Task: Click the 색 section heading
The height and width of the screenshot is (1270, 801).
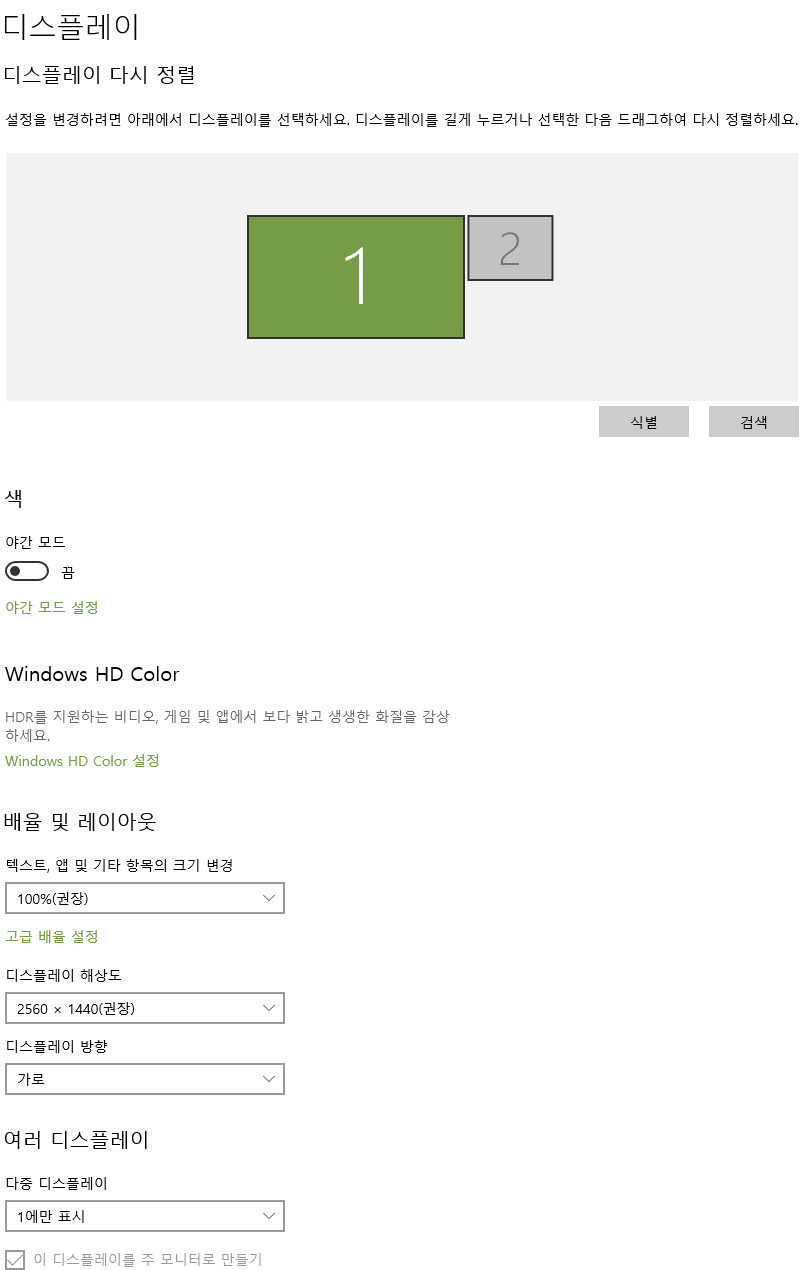Action: click(x=13, y=497)
